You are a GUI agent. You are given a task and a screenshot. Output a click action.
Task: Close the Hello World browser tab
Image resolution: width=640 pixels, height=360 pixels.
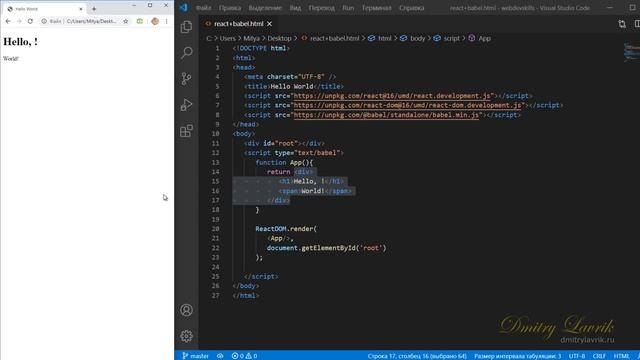(81, 9)
